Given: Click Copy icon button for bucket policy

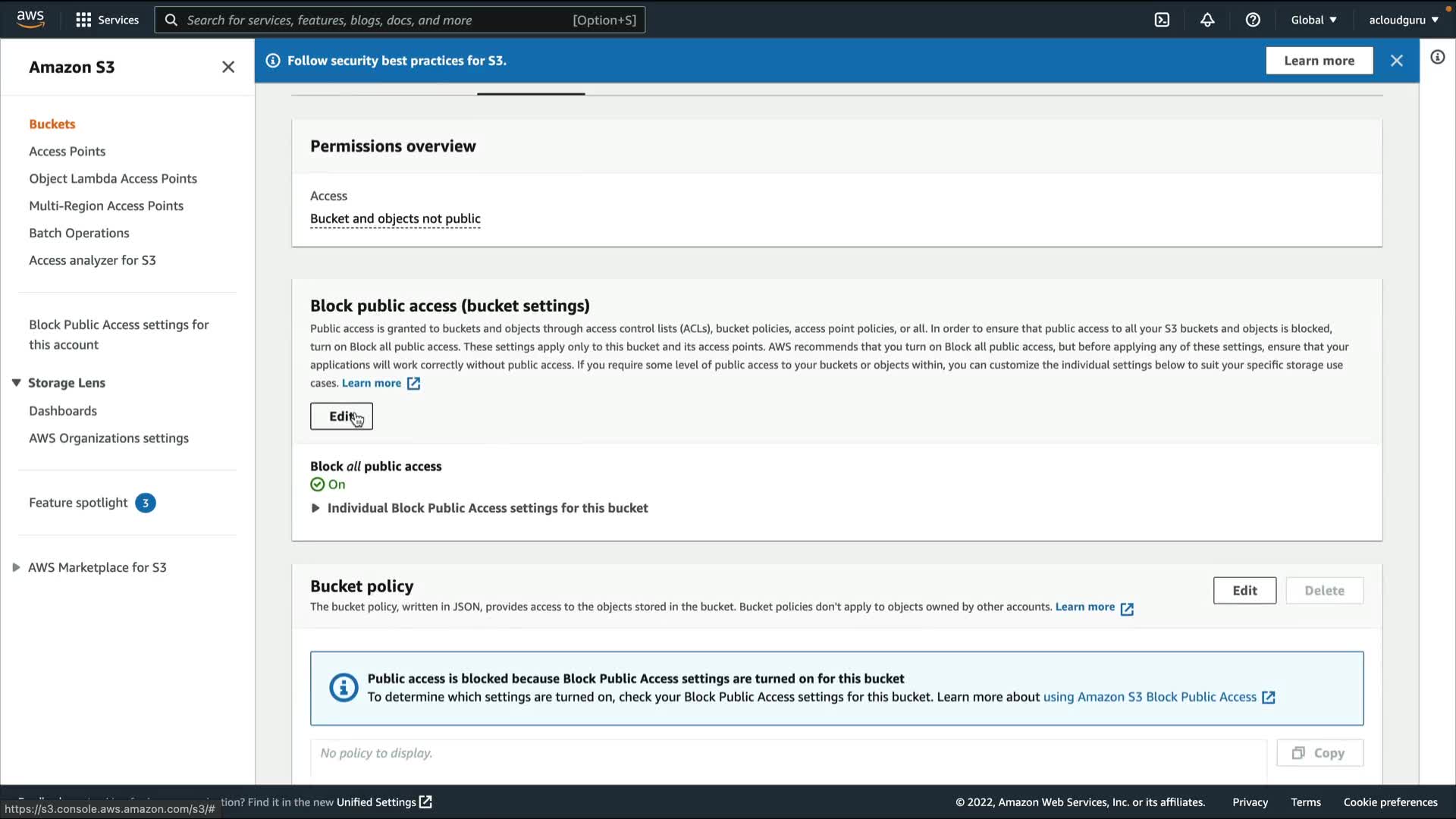Looking at the screenshot, I should [1319, 753].
